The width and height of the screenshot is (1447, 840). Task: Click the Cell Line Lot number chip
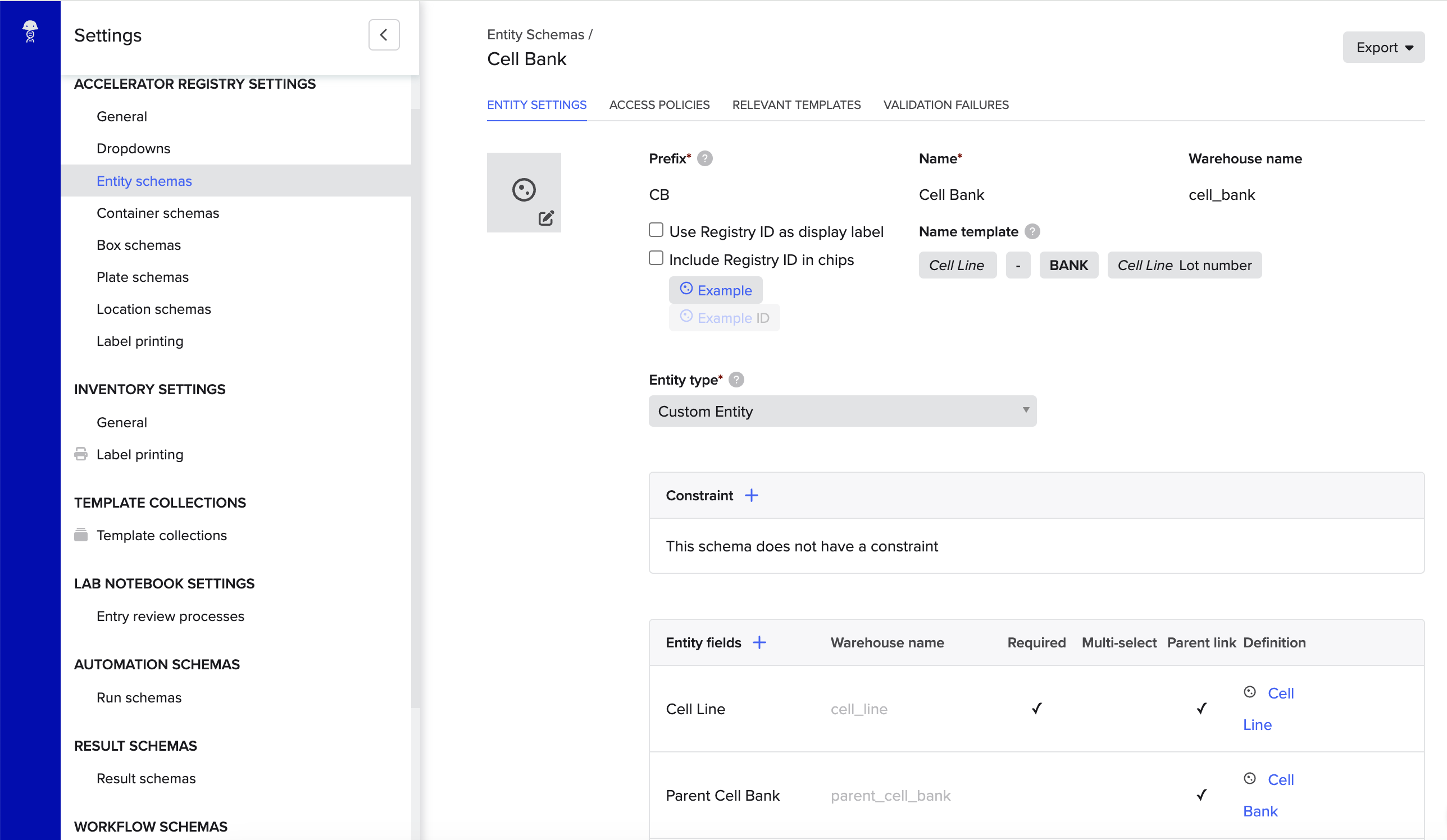pos(1184,265)
